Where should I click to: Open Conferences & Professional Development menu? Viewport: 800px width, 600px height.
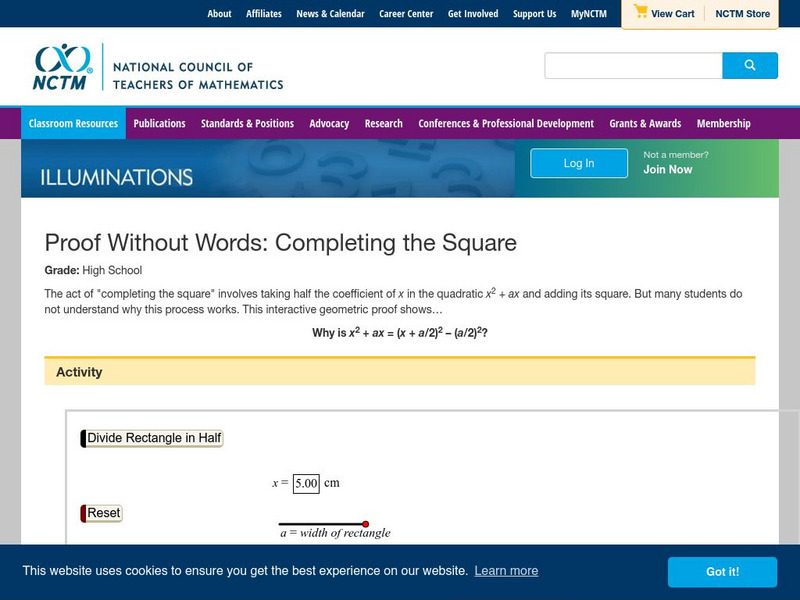coord(506,124)
